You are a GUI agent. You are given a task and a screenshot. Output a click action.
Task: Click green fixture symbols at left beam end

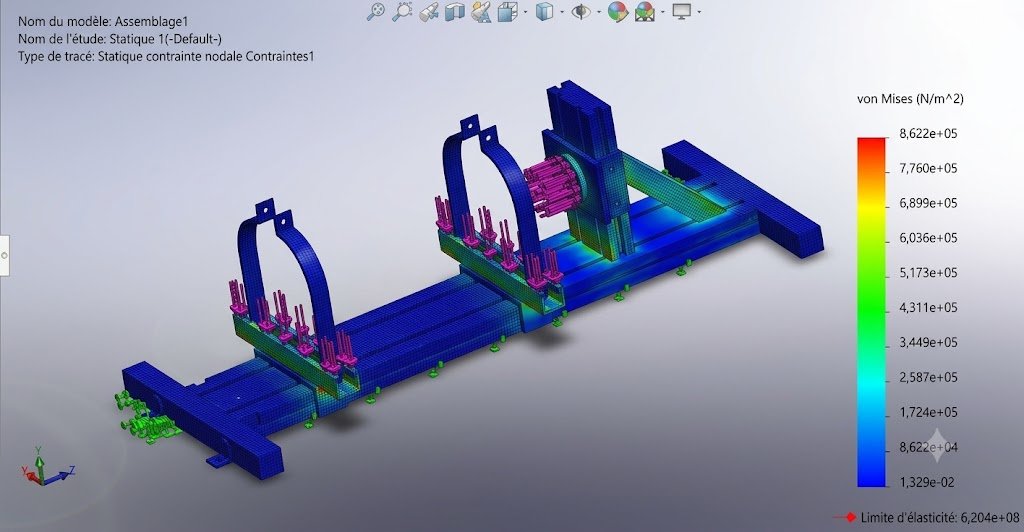point(146,416)
